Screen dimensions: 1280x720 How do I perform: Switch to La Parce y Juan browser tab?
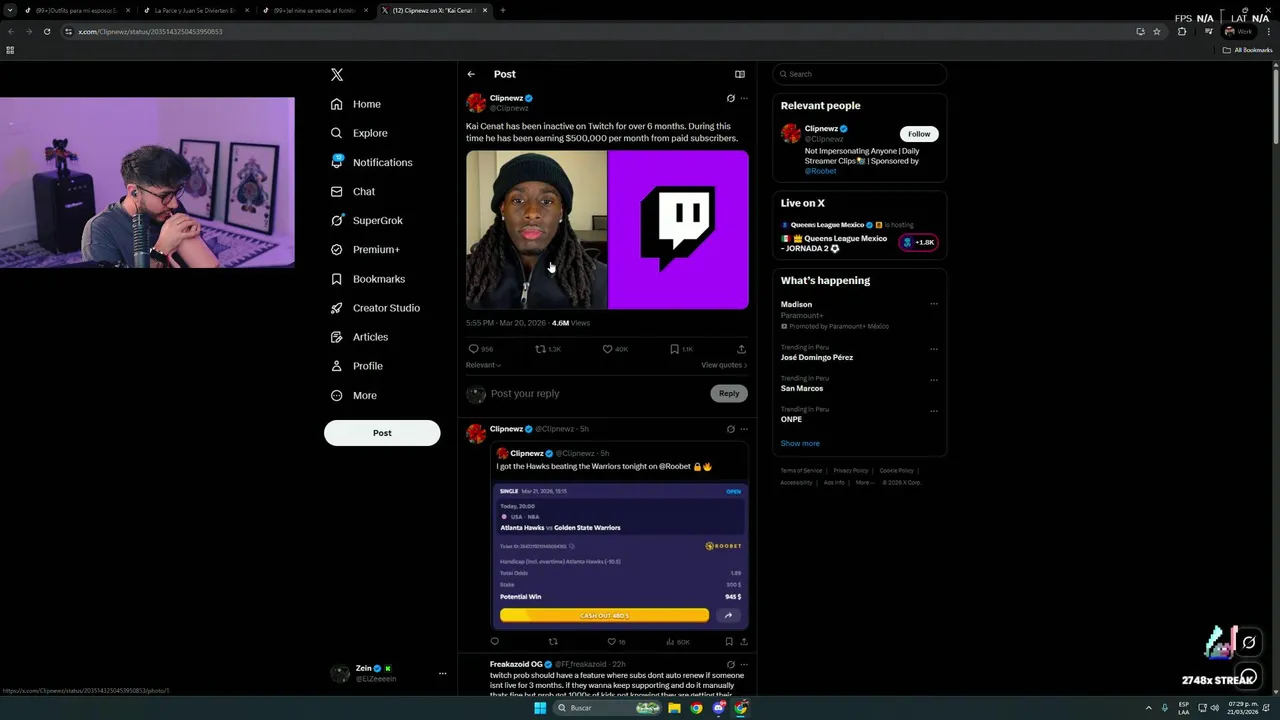pos(195,10)
